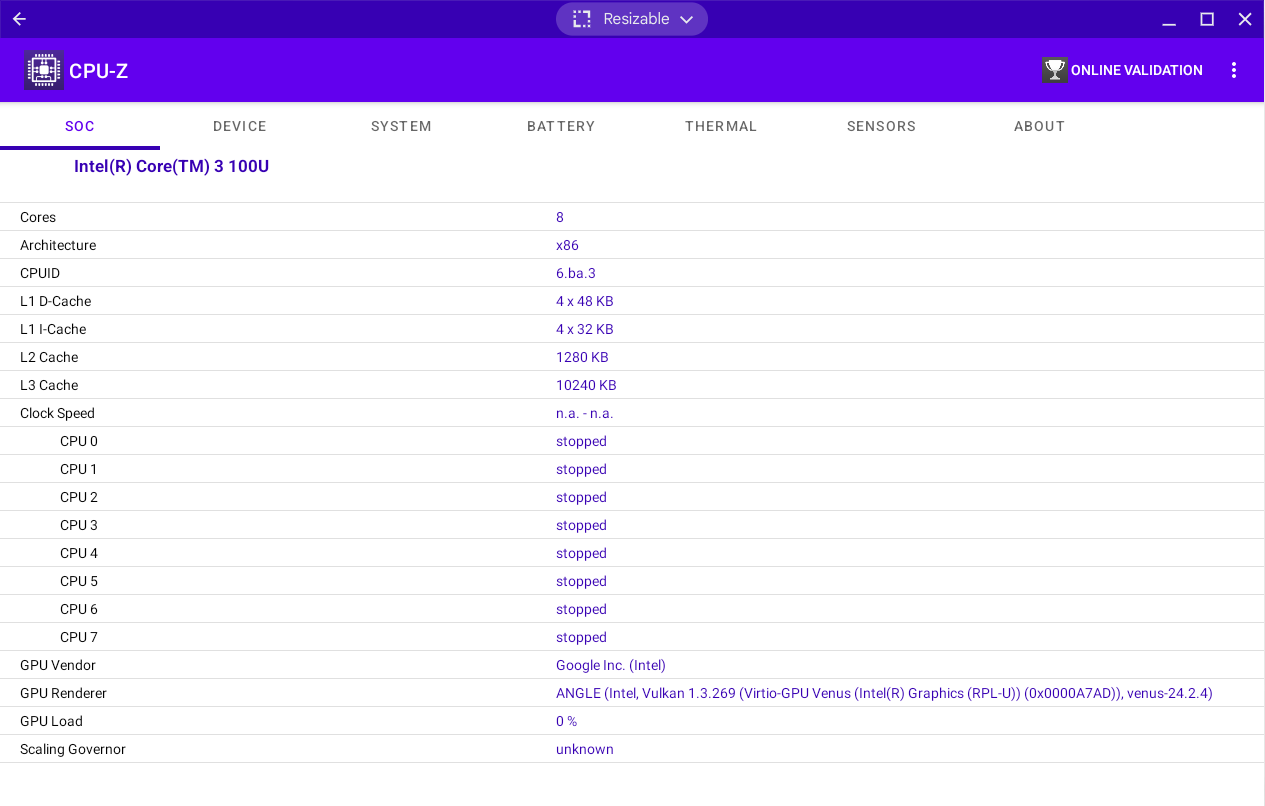Image resolution: width=1265 pixels, height=806 pixels.
Task: Open Online Validation
Action: coord(1123,70)
